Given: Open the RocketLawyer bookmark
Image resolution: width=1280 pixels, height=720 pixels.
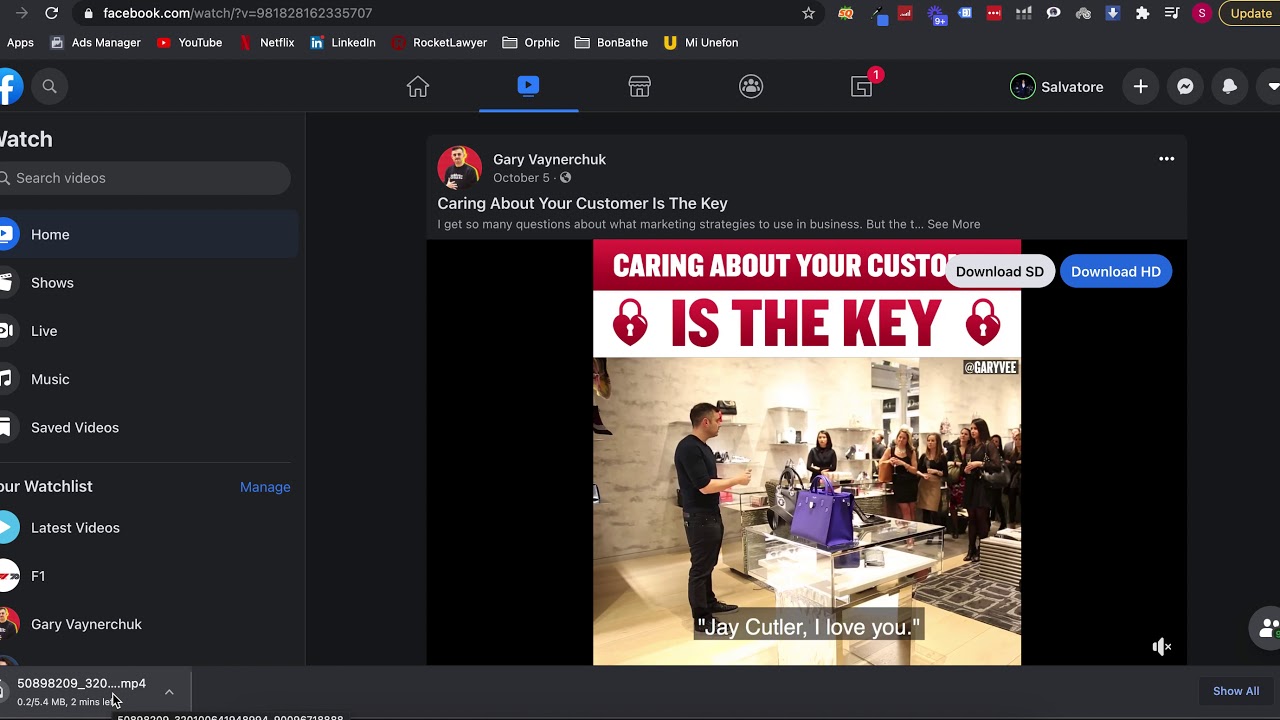Looking at the screenshot, I should tap(439, 43).
